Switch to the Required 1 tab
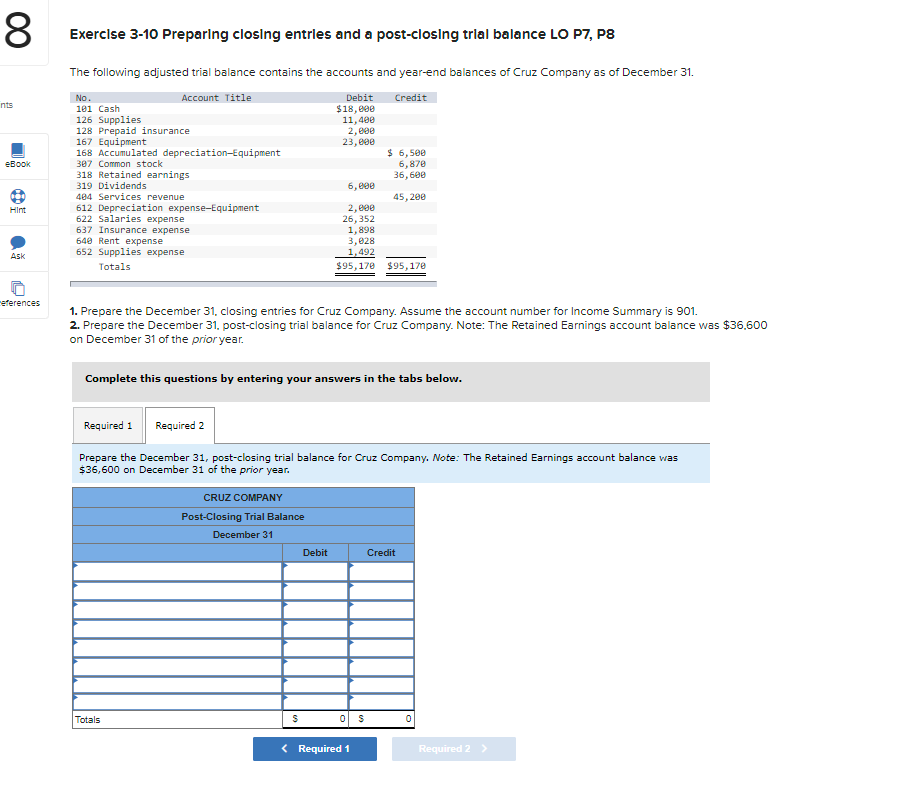The width and height of the screenshot is (903, 799). pyautogui.click(x=107, y=425)
